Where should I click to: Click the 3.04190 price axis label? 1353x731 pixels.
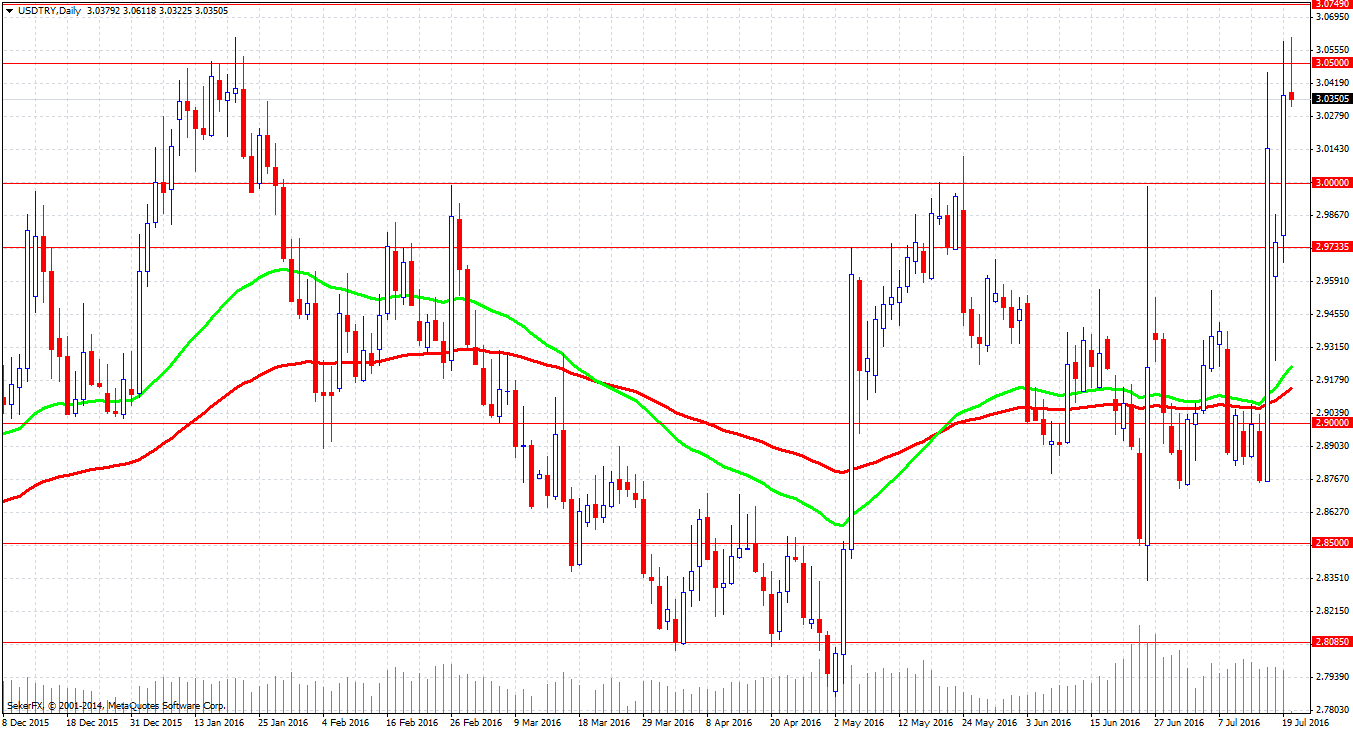coord(1332,83)
